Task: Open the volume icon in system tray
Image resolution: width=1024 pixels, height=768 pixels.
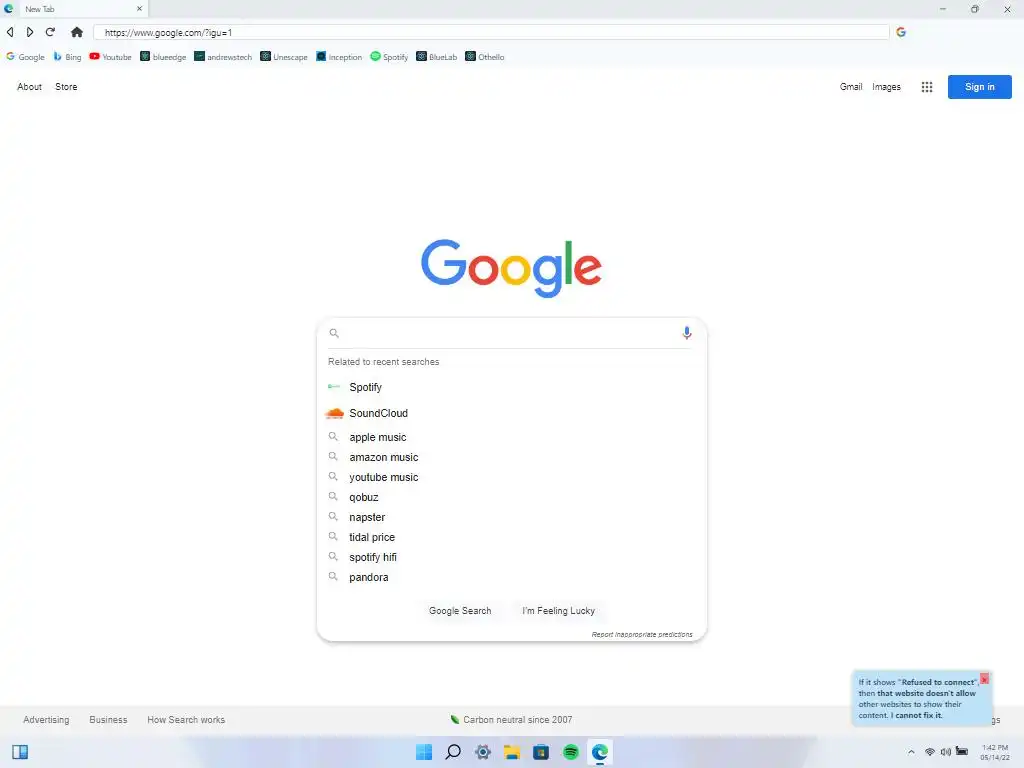Action: pos(946,752)
